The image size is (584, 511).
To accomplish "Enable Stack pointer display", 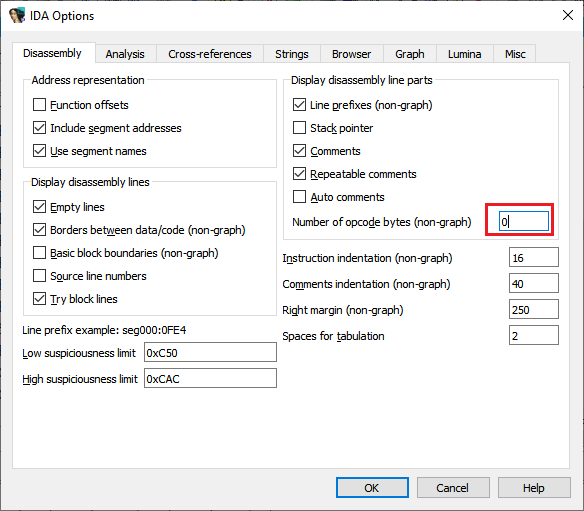I will coord(299,128).
